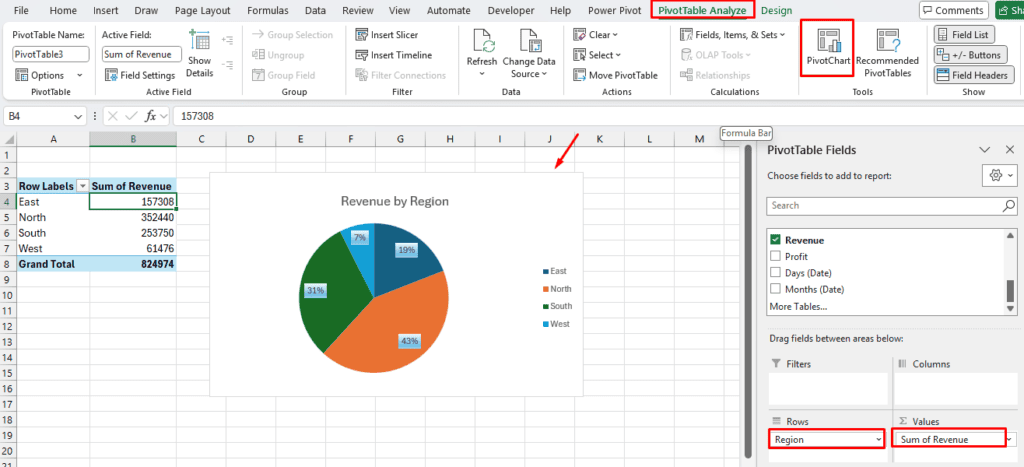Switch to the Design tab
The image size is (1024, 467).
[x=776, y=10]
